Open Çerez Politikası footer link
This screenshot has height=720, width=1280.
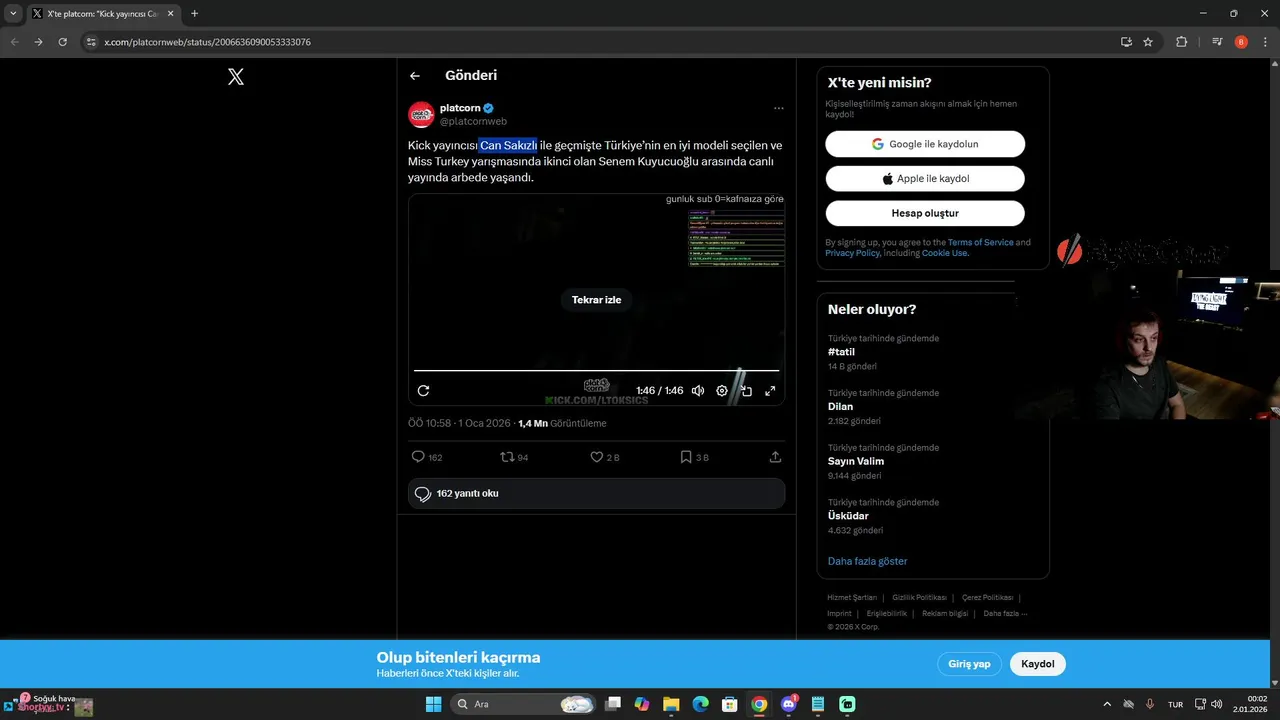click(987, 597)
